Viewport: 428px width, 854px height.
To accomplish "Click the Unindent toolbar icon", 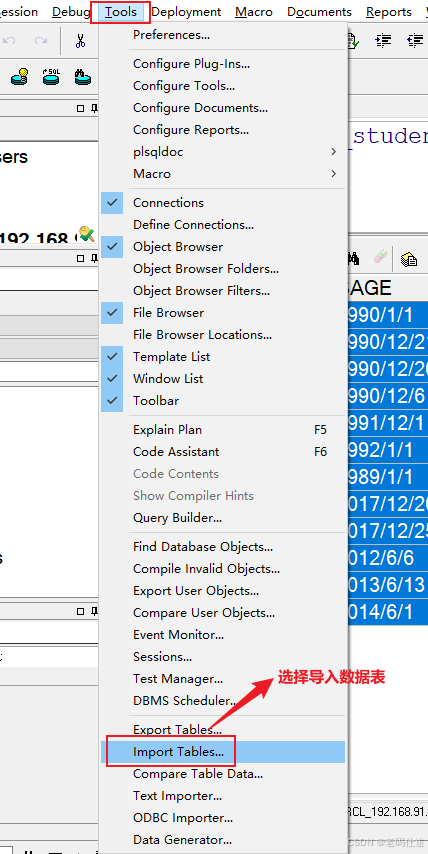I will pyautogui.click(x=415, y=40).
